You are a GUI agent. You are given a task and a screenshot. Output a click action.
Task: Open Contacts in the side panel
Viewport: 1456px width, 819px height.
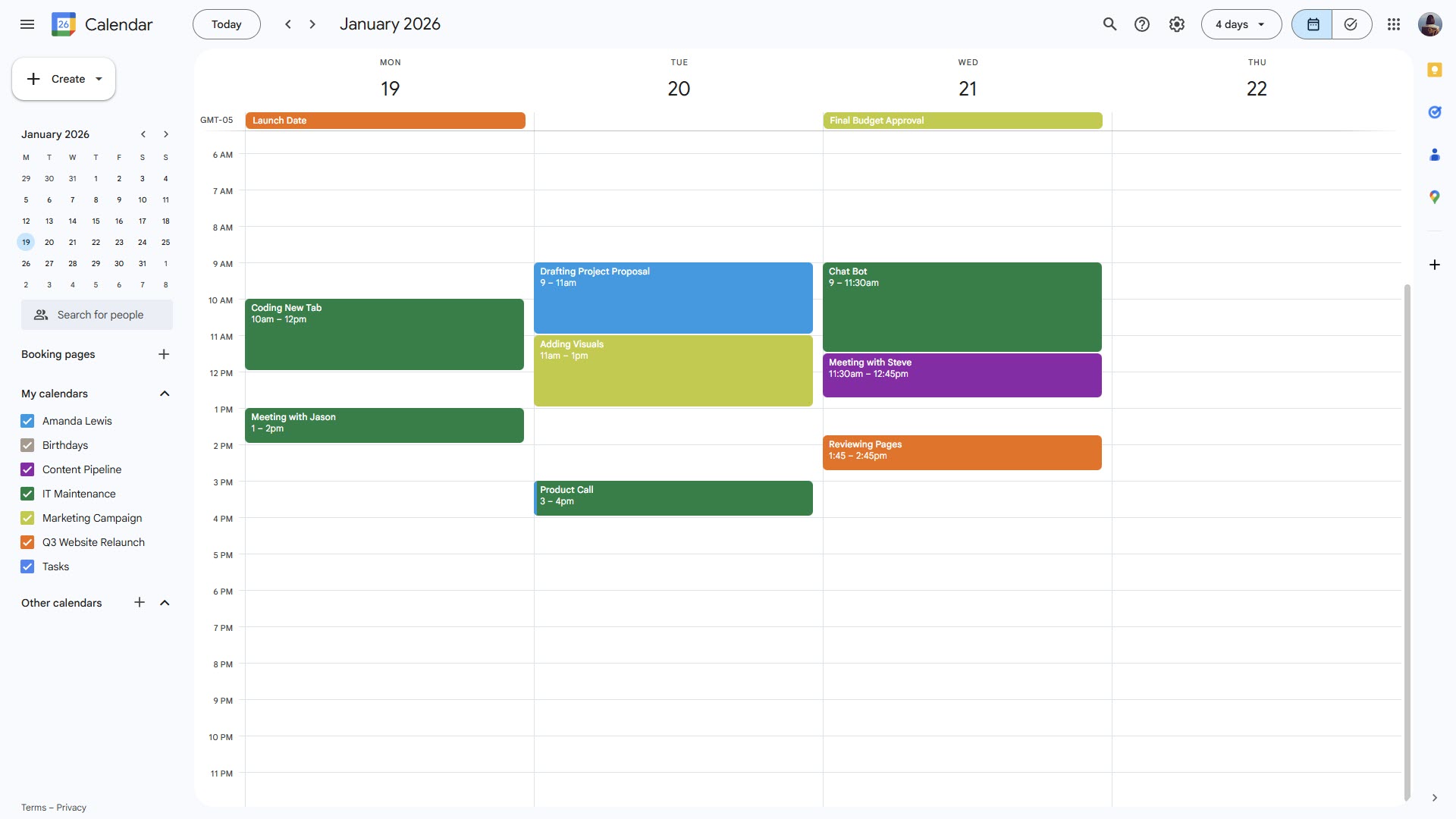coord(1435,154)
